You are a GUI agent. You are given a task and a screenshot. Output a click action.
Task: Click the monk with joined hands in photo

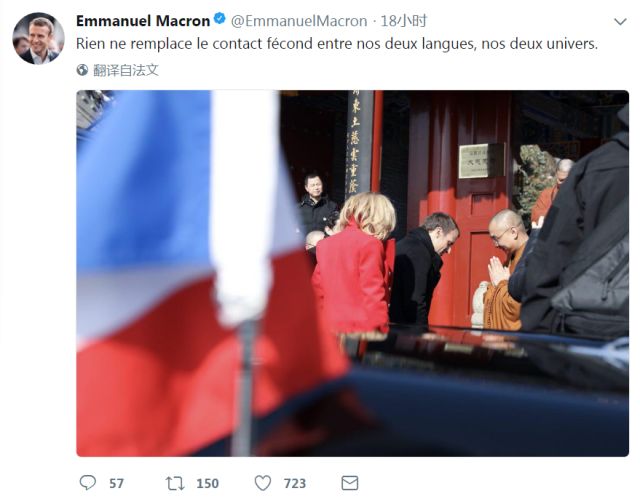505,270
